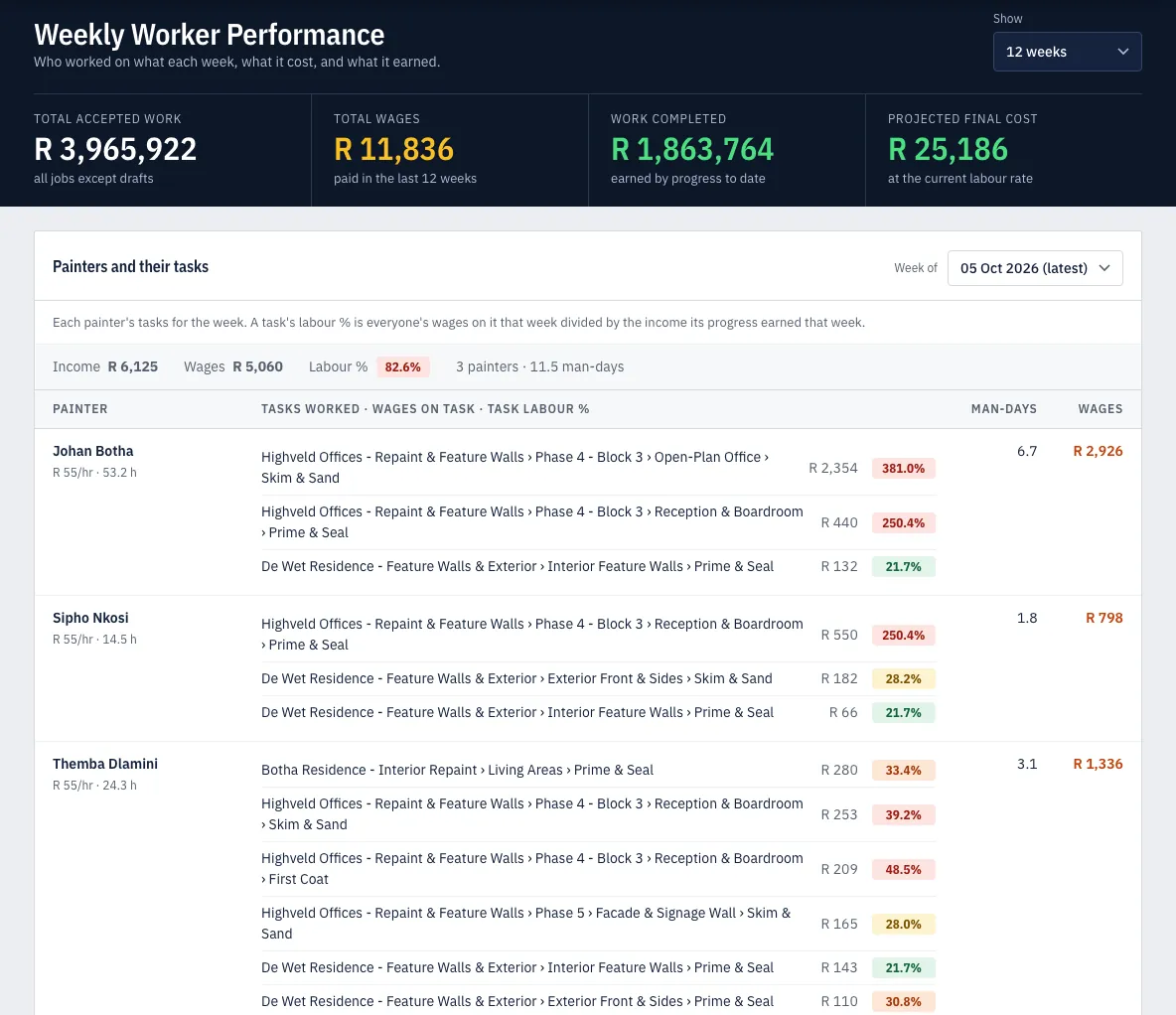Click the 82.6% labour percentage badge
Viewport: 1176px width, 1015px height.
coord(402,366)
